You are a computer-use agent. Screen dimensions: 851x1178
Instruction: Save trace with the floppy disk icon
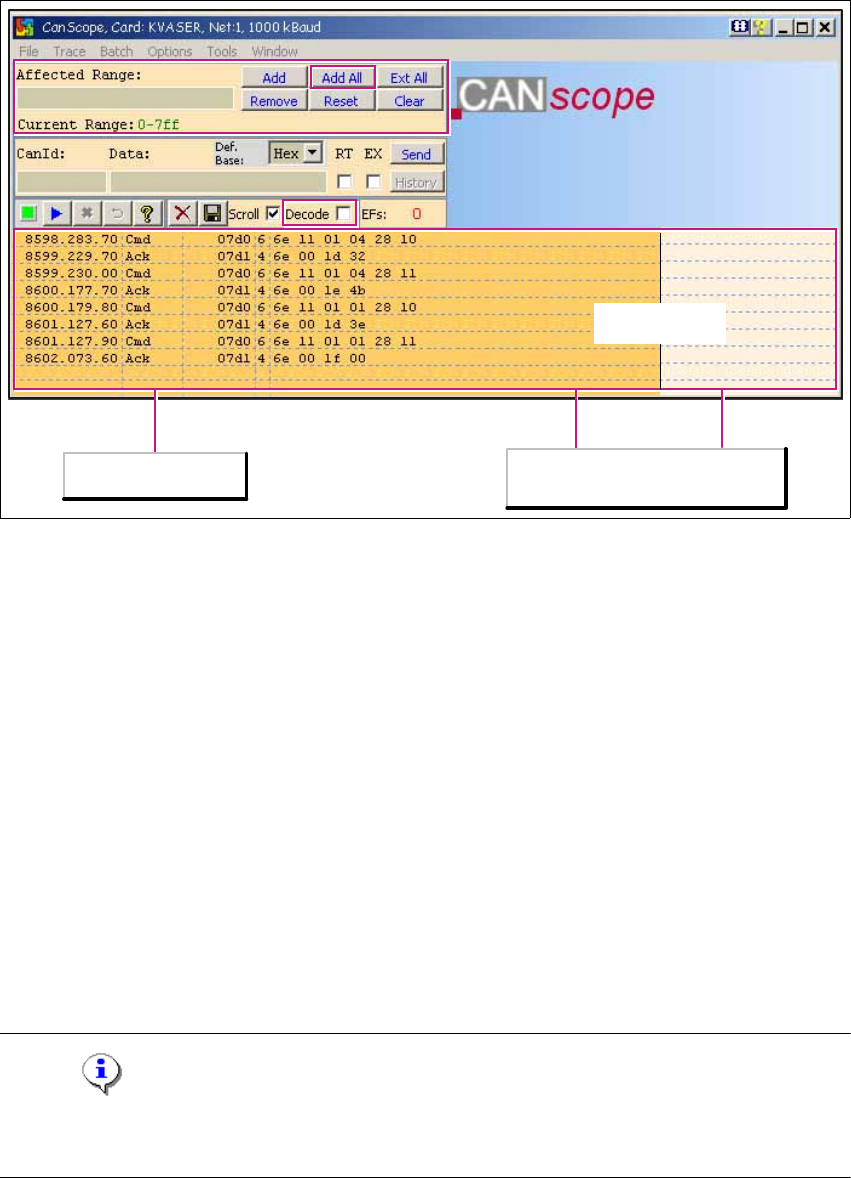[212, 213]
